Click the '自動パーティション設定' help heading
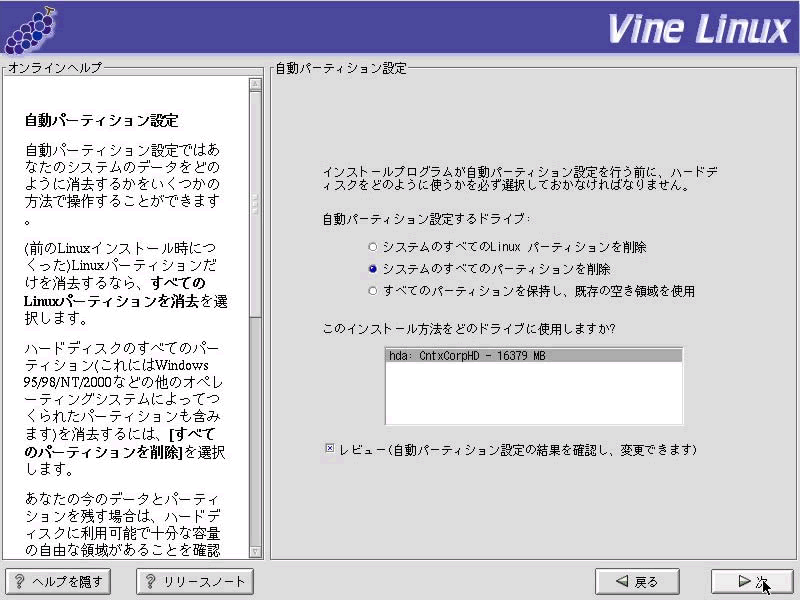Screen dimensions: 800x600 102,120
